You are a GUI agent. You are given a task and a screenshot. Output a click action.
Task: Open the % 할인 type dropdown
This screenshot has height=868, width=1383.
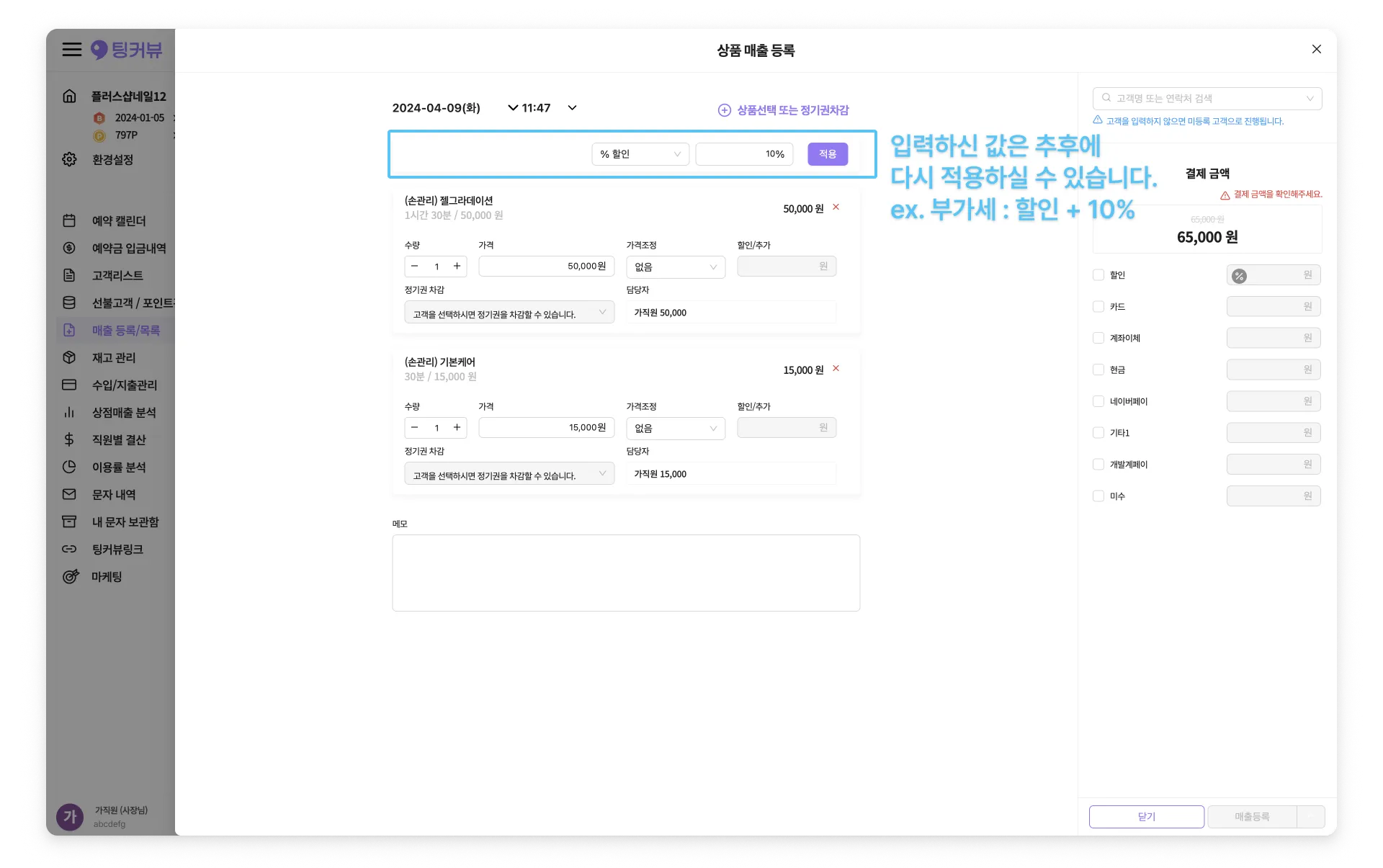[x=640, y=154]
